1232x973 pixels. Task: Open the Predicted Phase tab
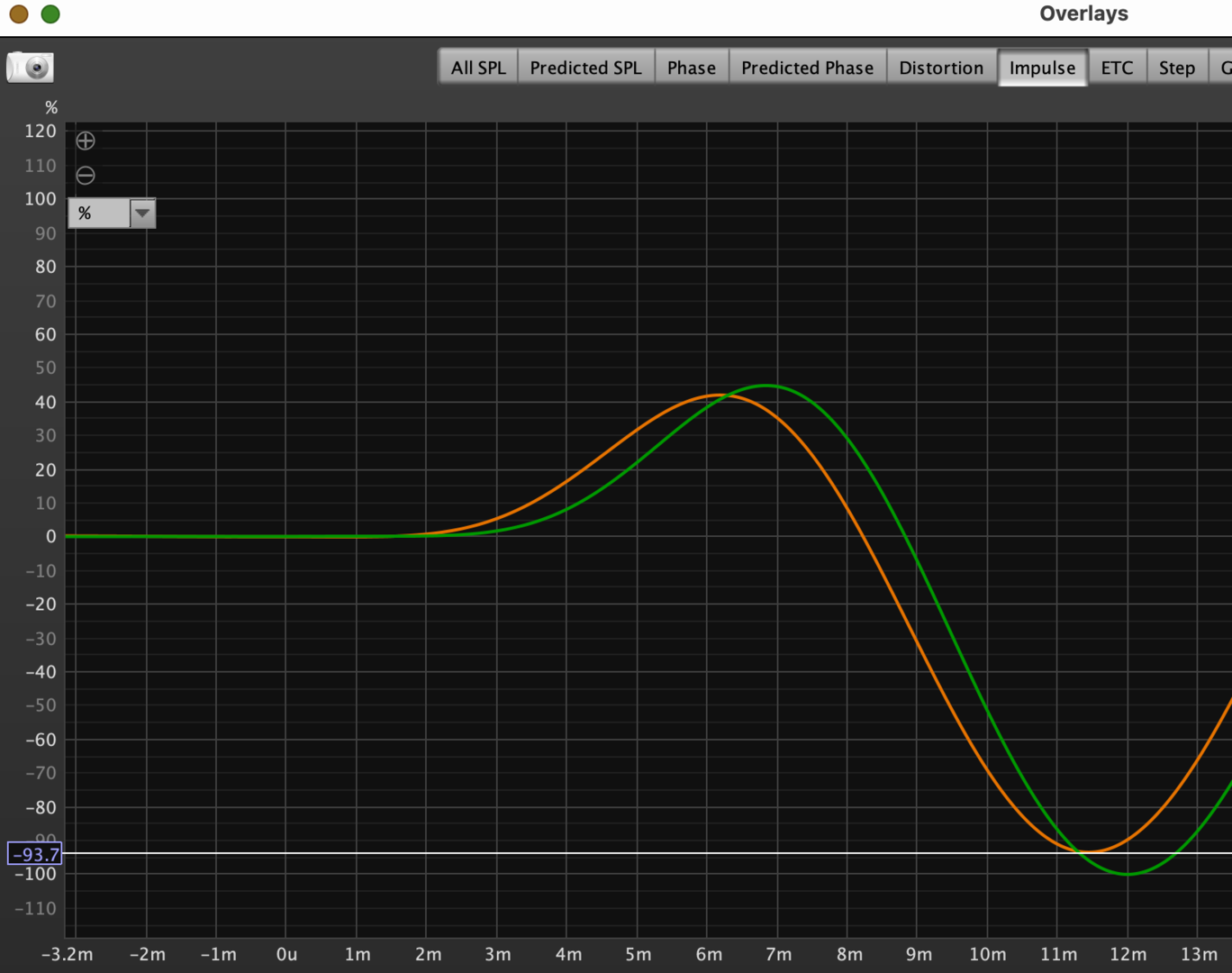click(x=808, y=68)
